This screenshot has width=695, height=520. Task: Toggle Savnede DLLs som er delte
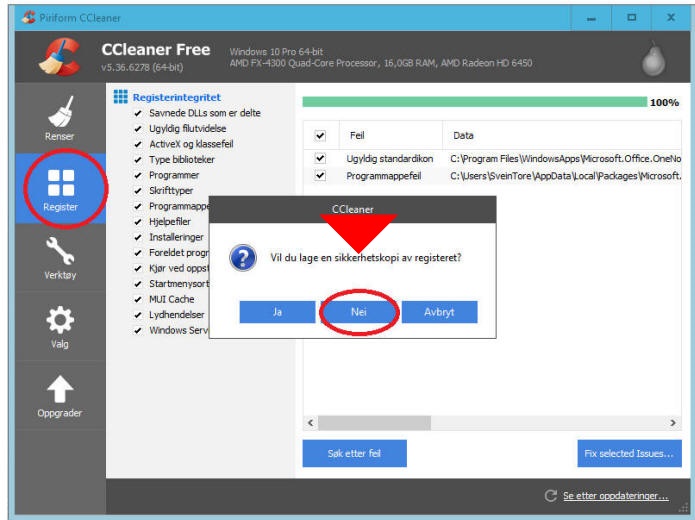click(x=138, y=113)
